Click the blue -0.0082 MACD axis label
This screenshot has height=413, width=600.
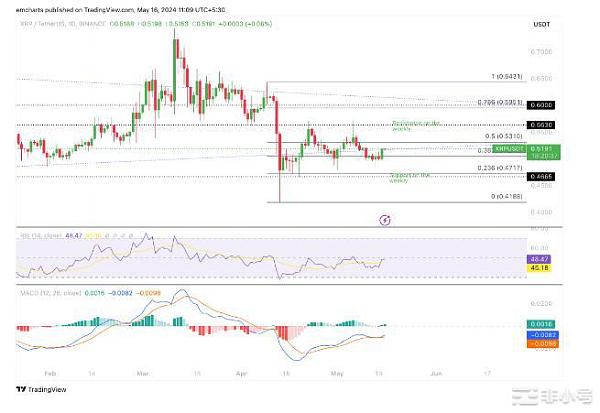[543, 335]
